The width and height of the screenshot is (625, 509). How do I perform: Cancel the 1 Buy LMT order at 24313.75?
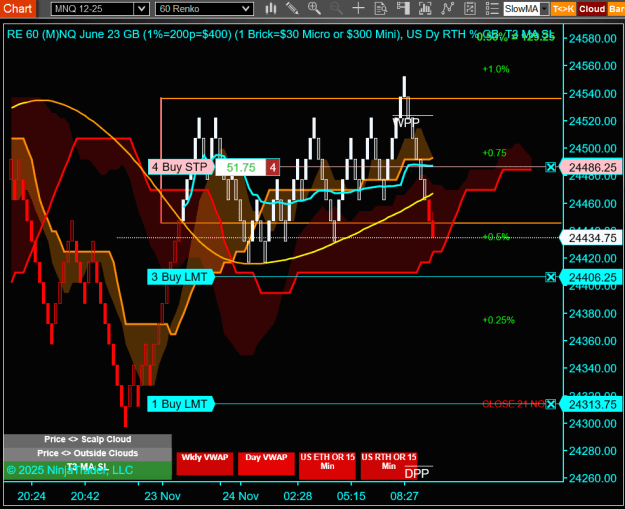click(x=550, y=404)
